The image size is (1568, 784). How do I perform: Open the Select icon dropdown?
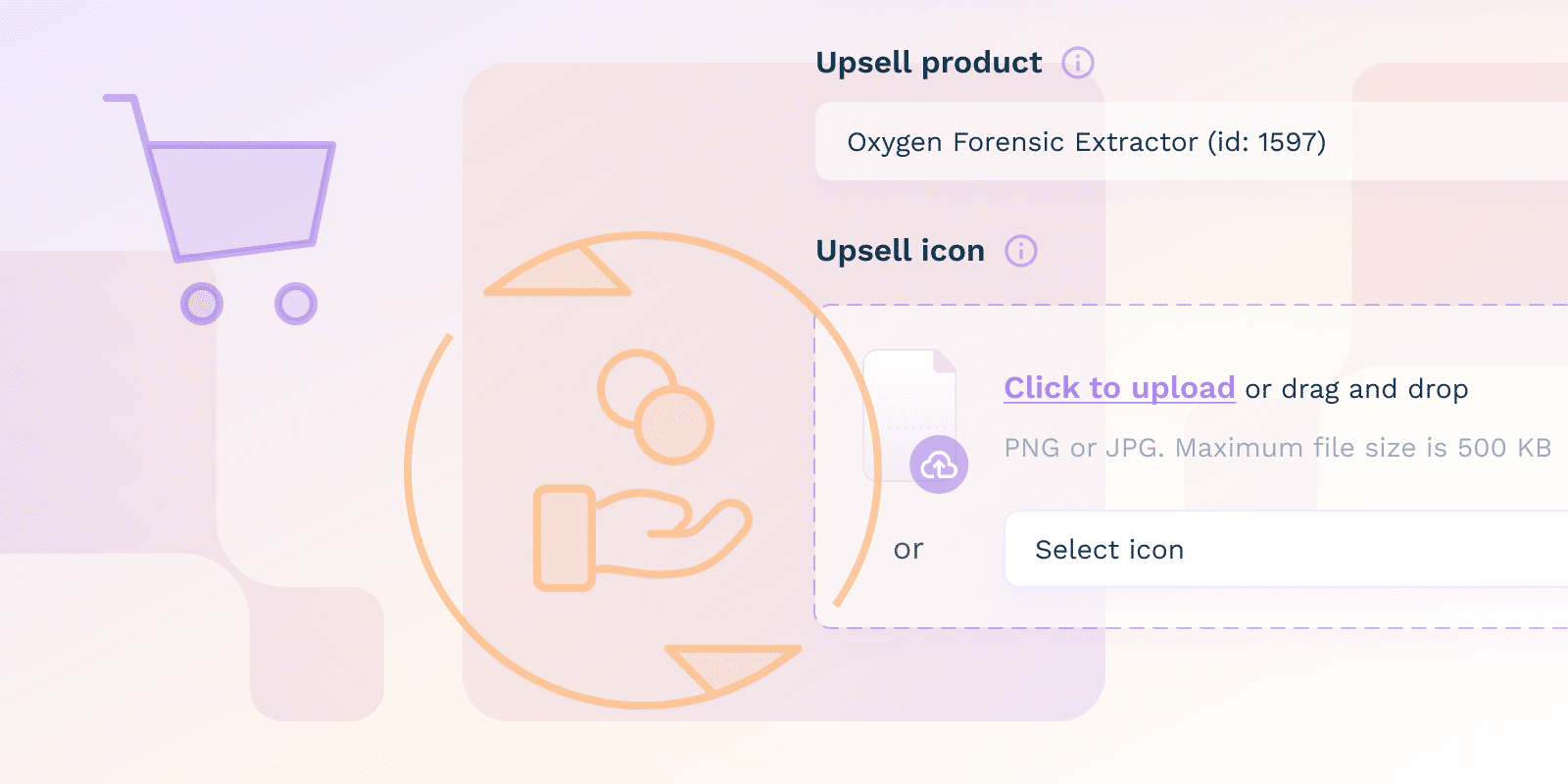[1286, 549]
